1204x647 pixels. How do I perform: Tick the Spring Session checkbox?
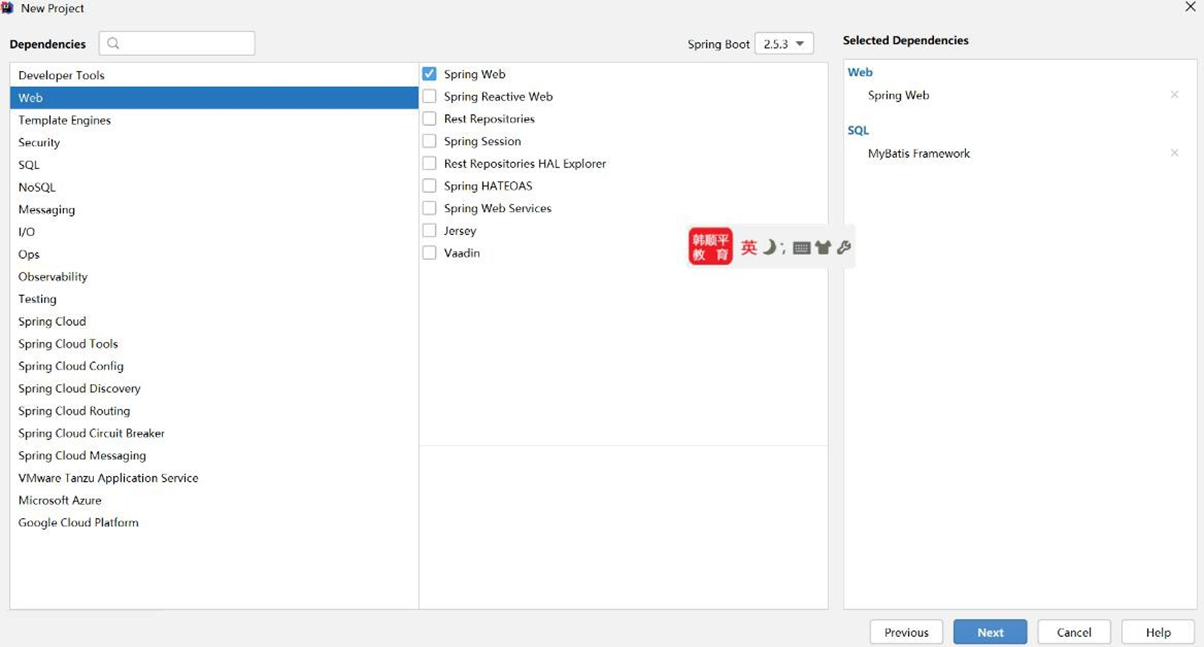click(x=429, y=141)
